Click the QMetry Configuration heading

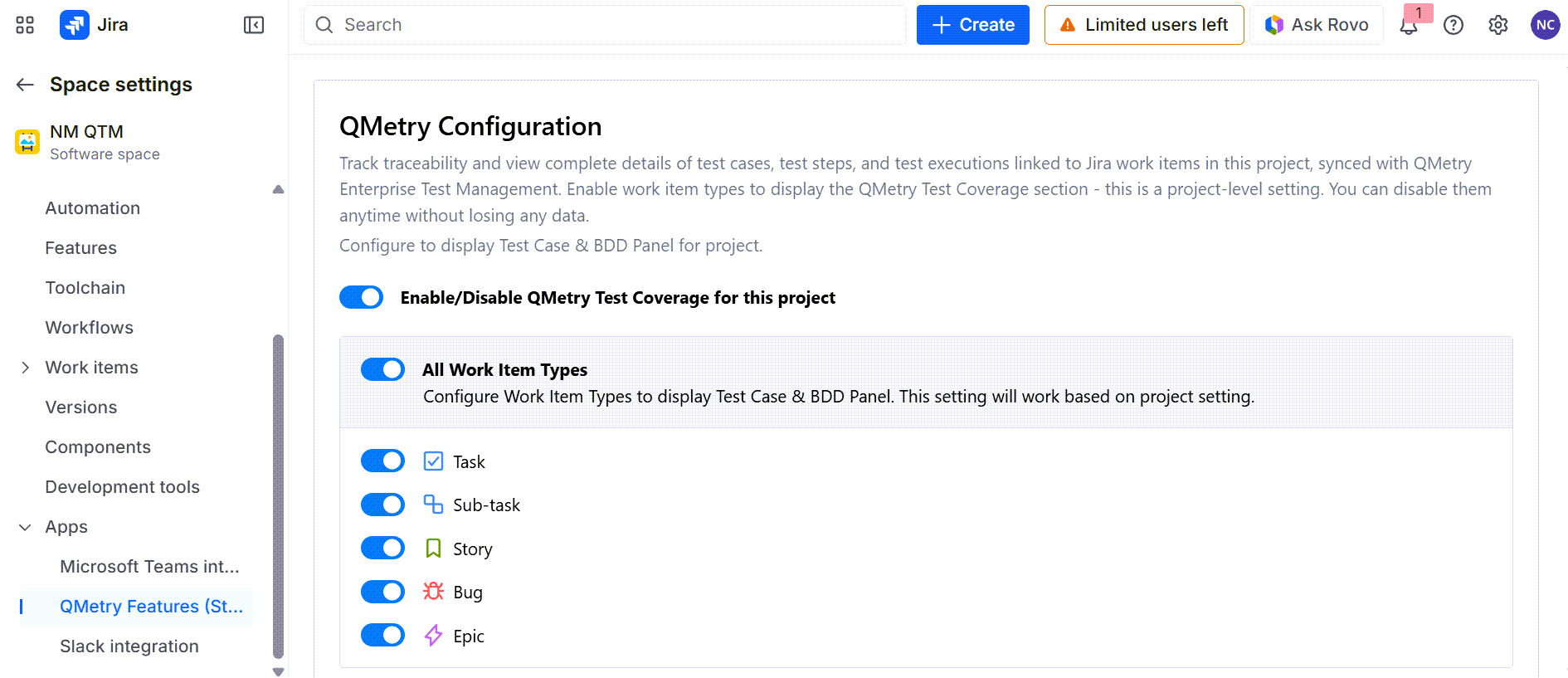[470, 126]
